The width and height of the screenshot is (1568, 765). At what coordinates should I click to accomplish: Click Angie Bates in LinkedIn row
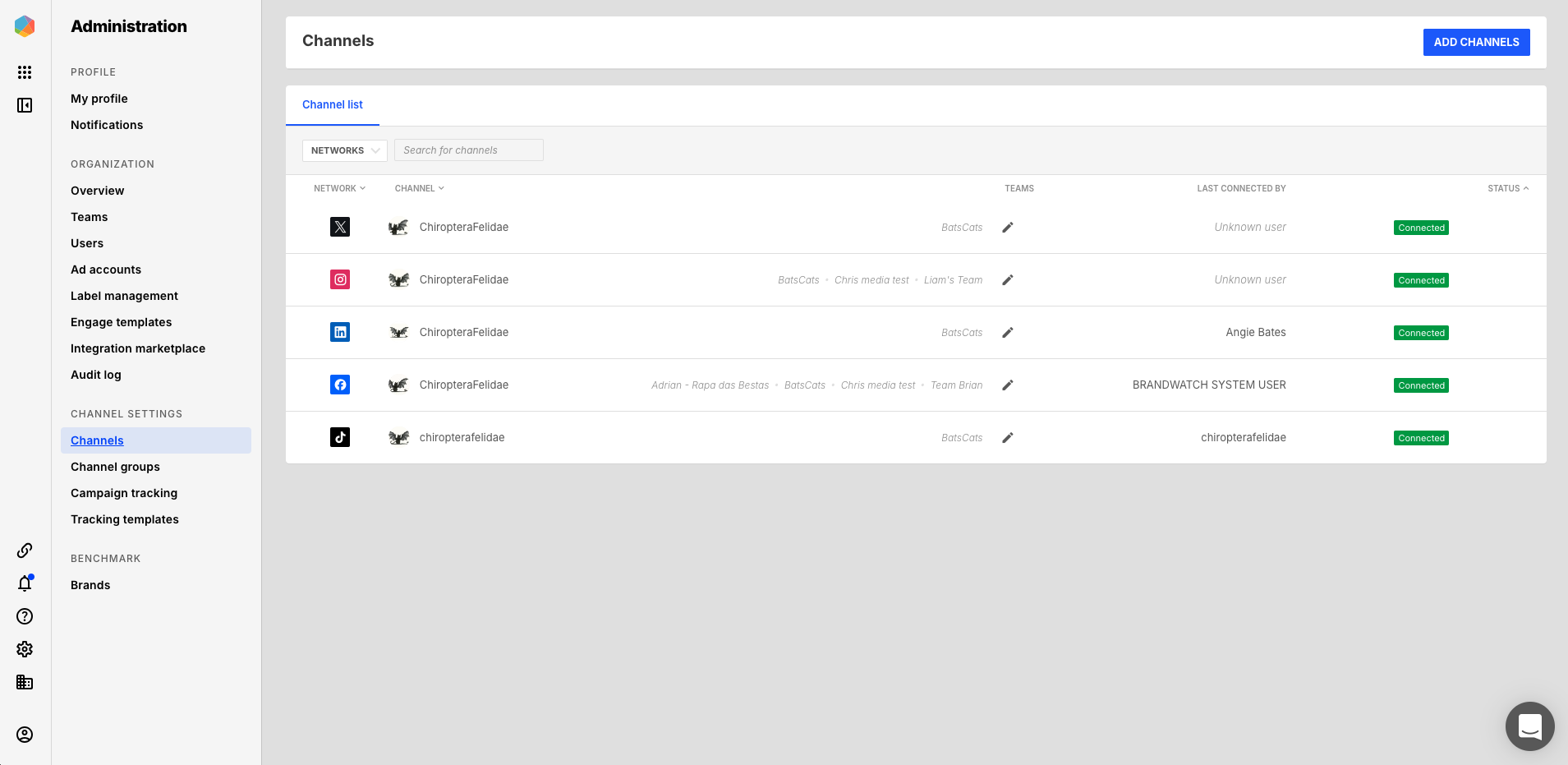tap(1256, 332)
